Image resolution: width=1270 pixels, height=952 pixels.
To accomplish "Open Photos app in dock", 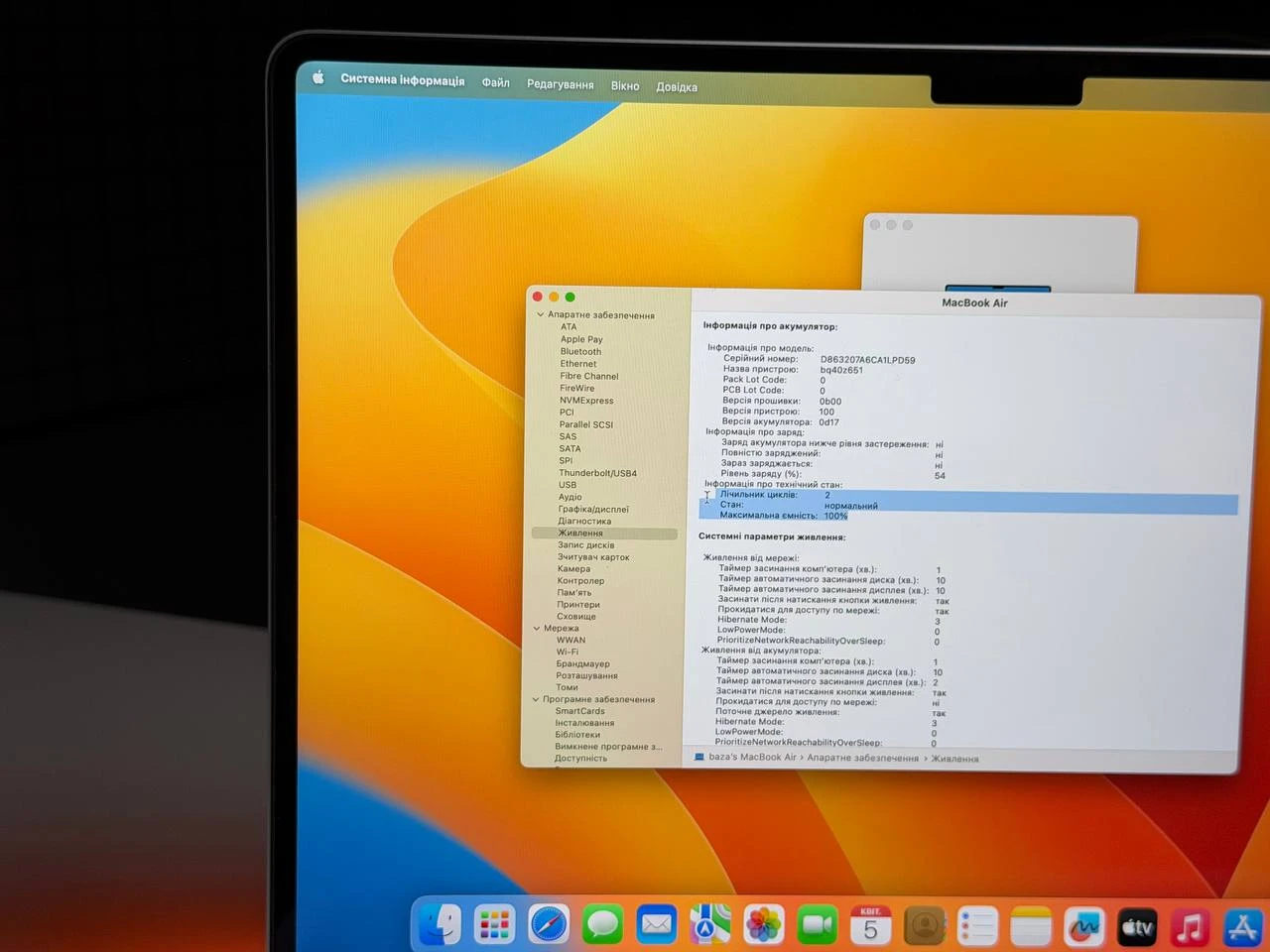I will [x=763, y=925].
